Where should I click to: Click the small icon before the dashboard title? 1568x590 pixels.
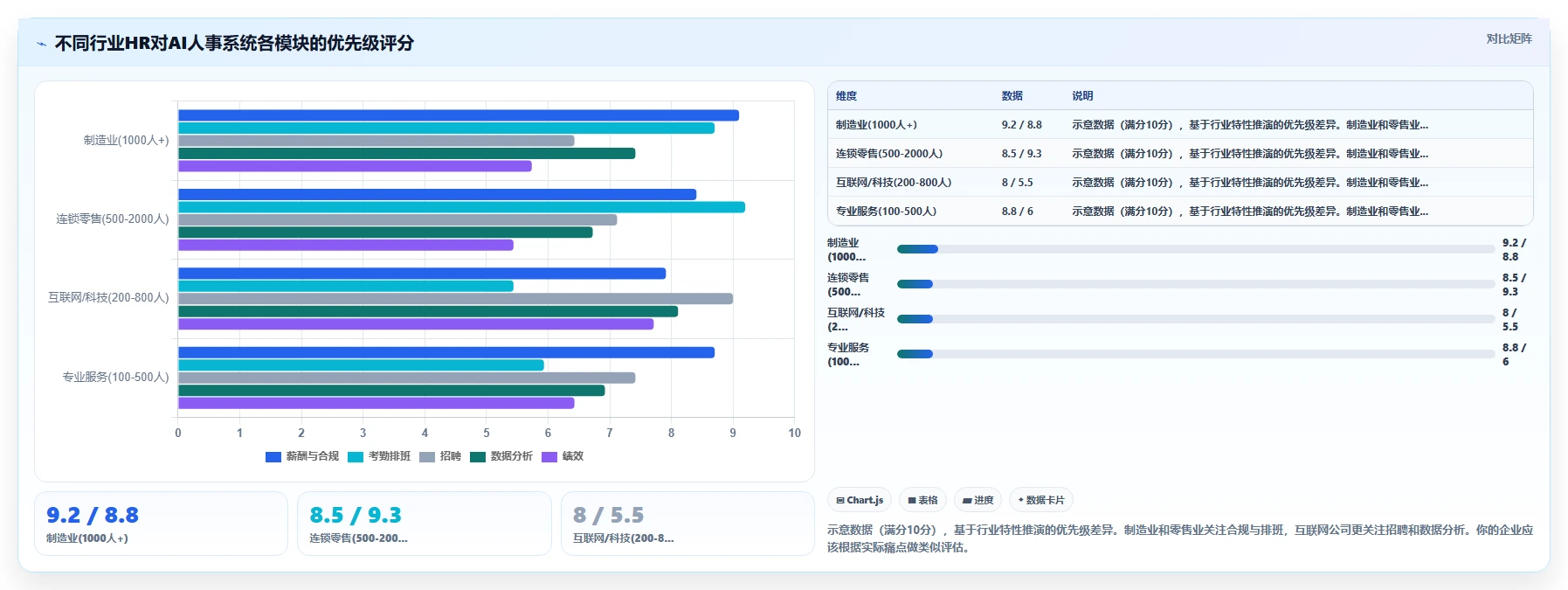[x=41, y=44]
